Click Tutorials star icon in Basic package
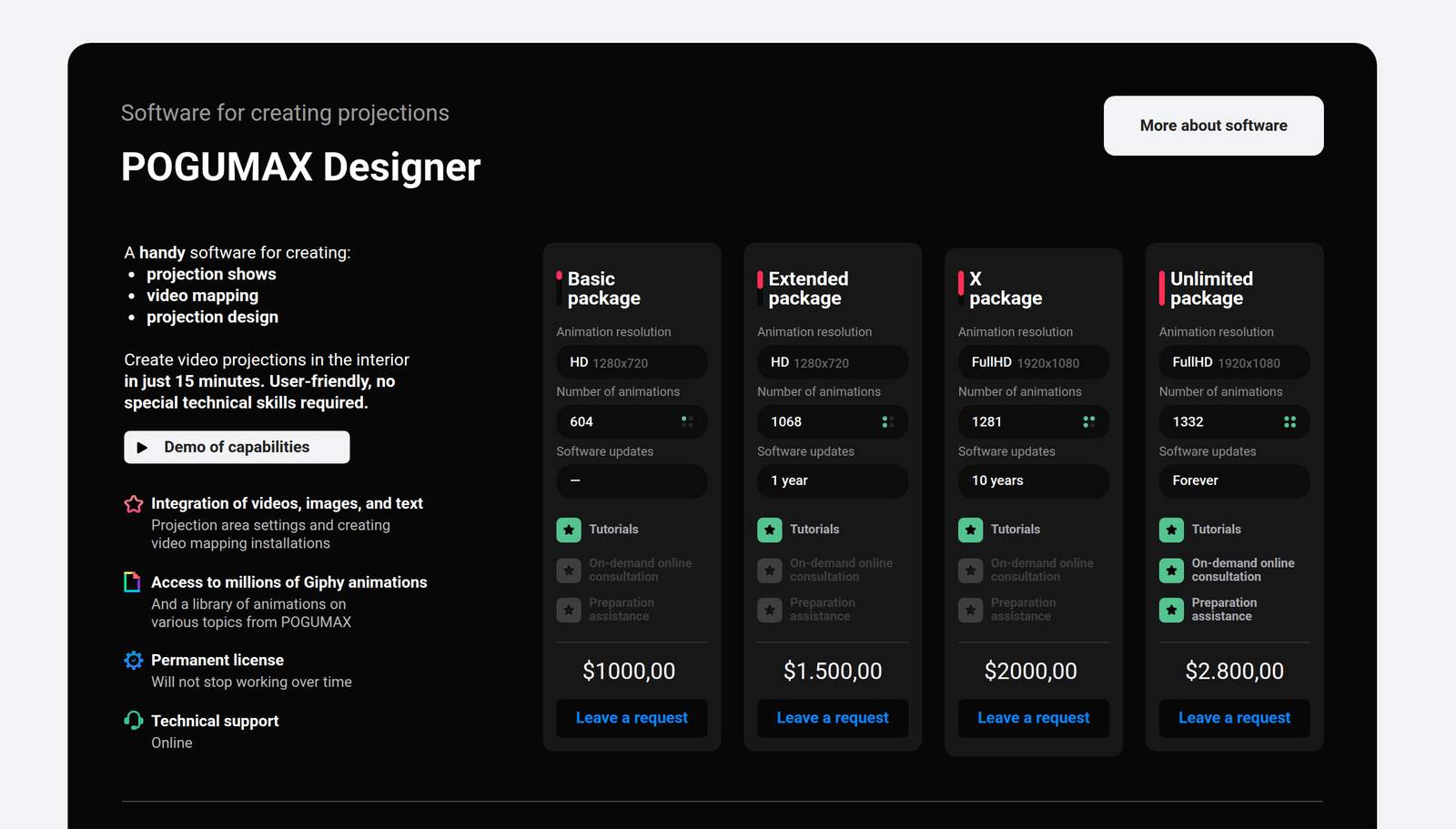The image size is (1456, 829). point(569,530)
